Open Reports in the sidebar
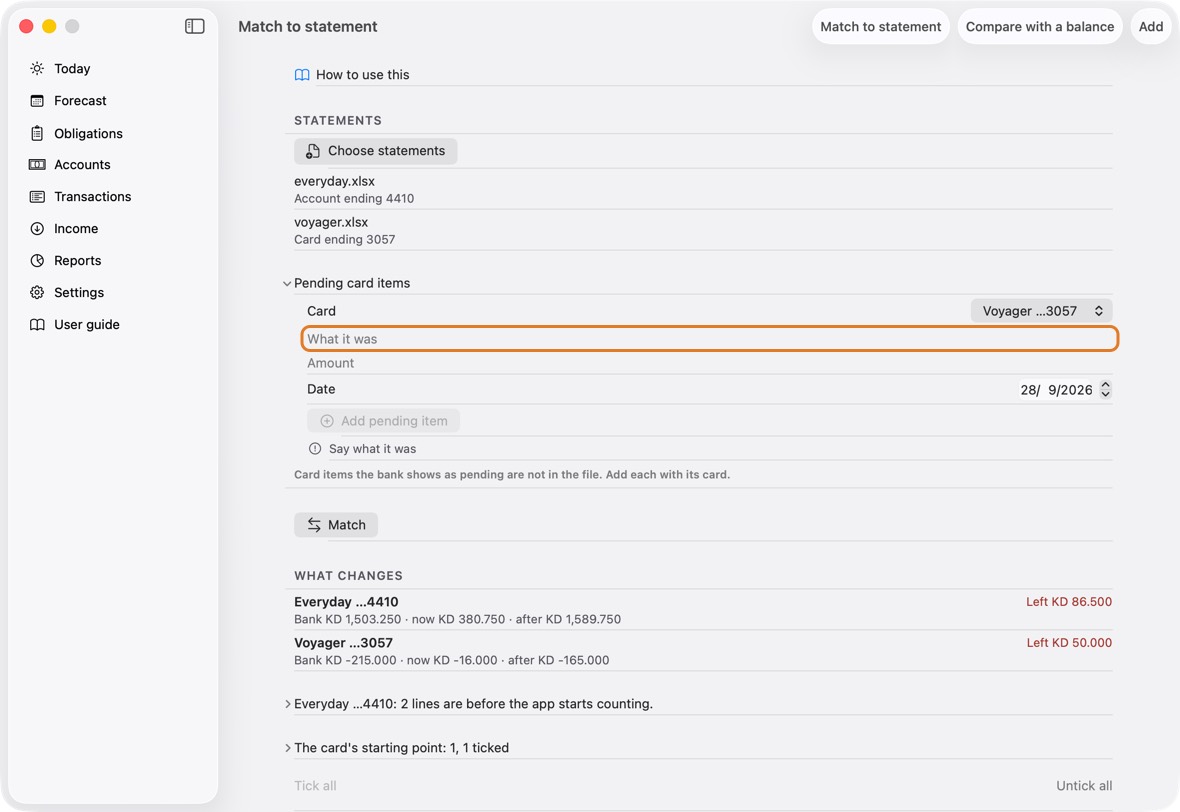 tap(78, 260)
